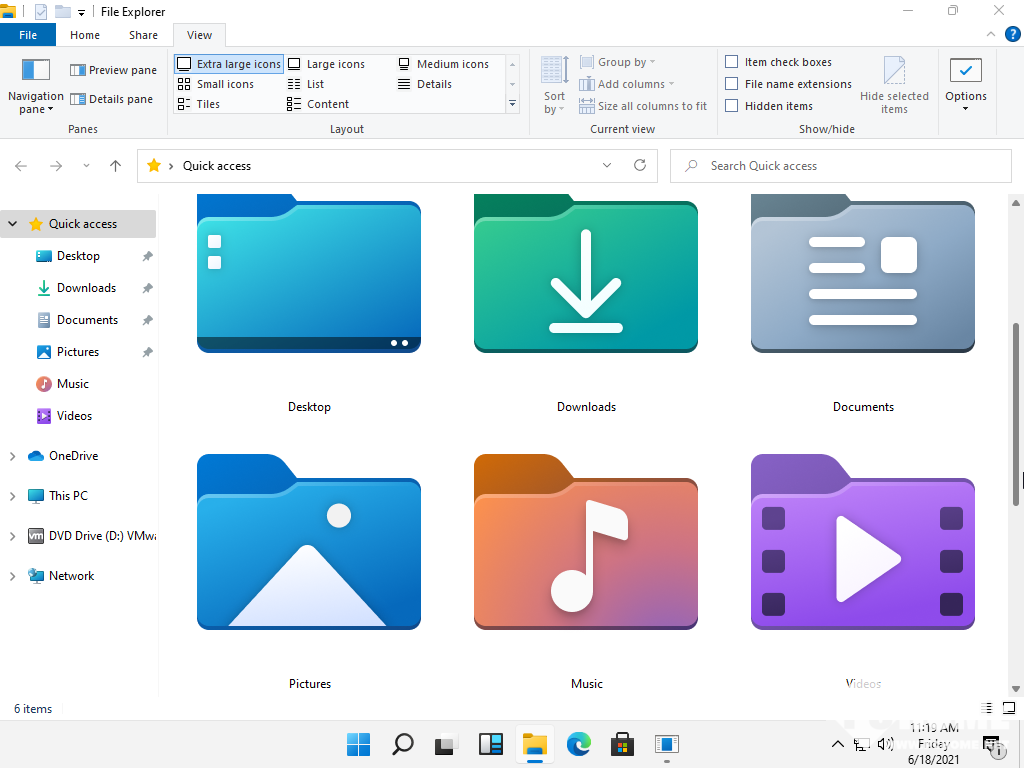Click Hide selected items button
Viewport: 1024px width, 768px height.
pyautogui.click(x=894, y=86)
